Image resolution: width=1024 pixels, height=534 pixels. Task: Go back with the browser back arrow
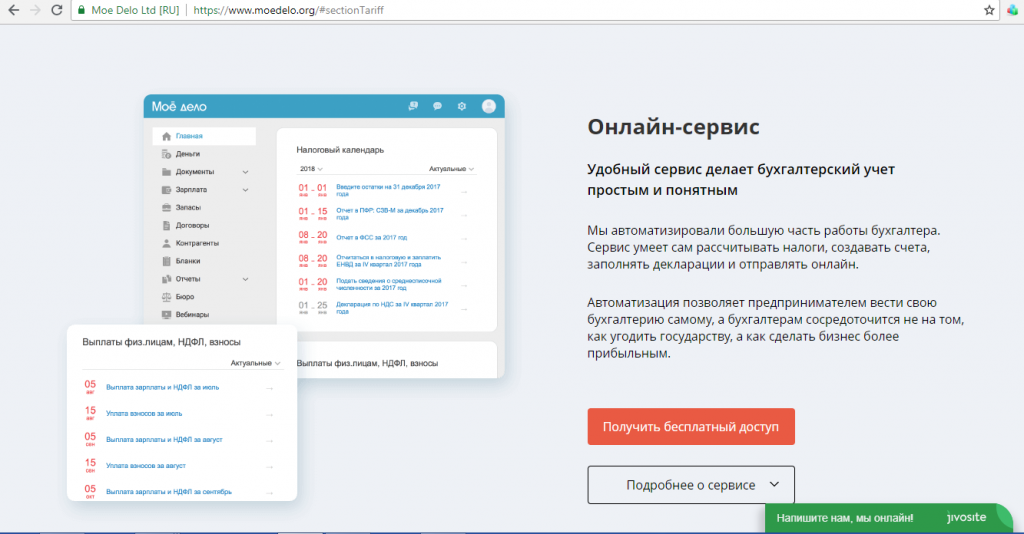(x=13, y=9)
